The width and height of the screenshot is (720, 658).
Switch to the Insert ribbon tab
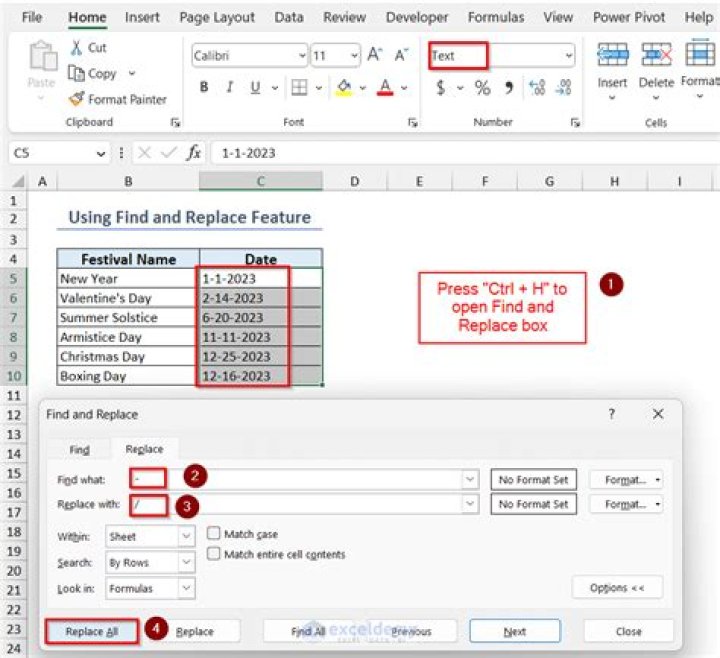click(x=142, y=17)
